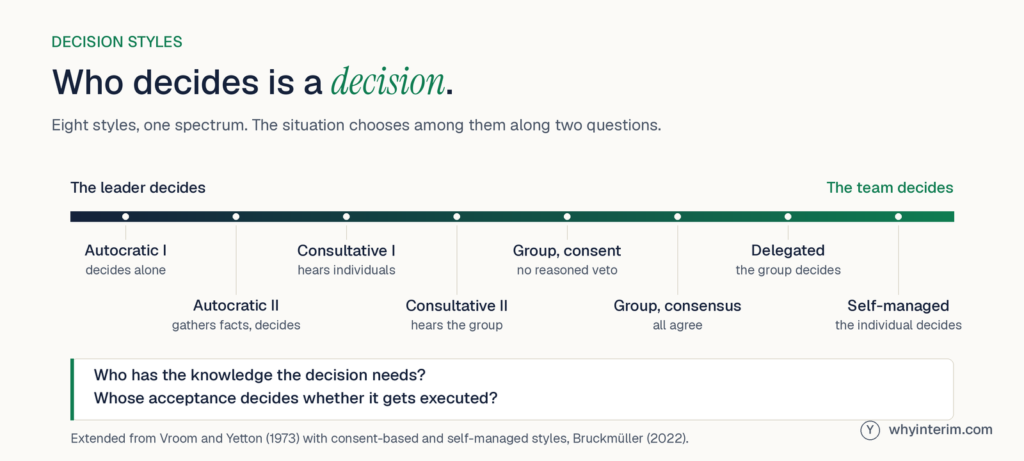Click "The leader decides" heading
Image resolution: width=1024 pixels, height=461 pixels.
(138, 188)
